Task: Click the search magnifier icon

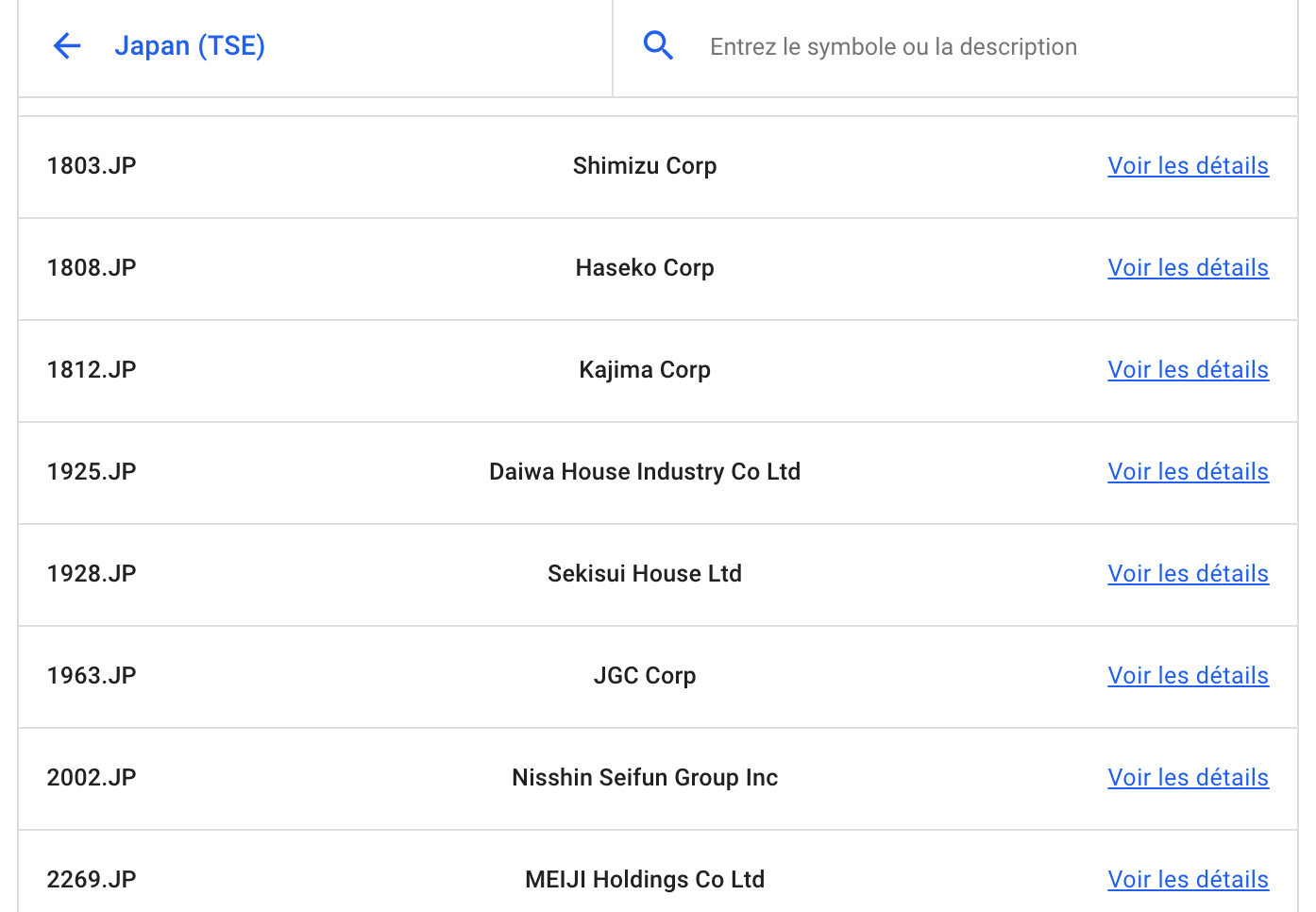Action: [x=658, y=45]
